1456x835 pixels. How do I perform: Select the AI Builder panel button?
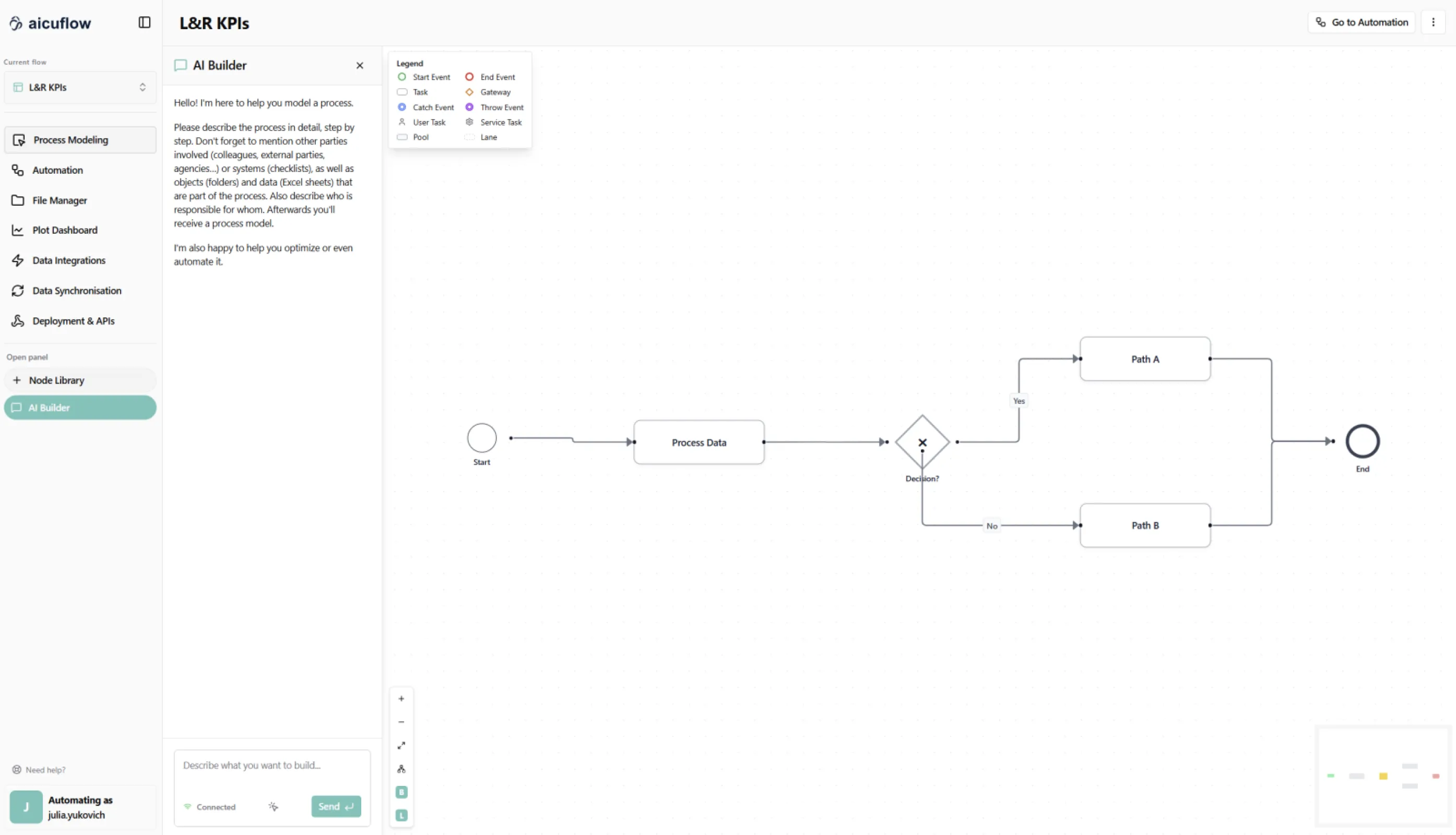click(80, 408)
